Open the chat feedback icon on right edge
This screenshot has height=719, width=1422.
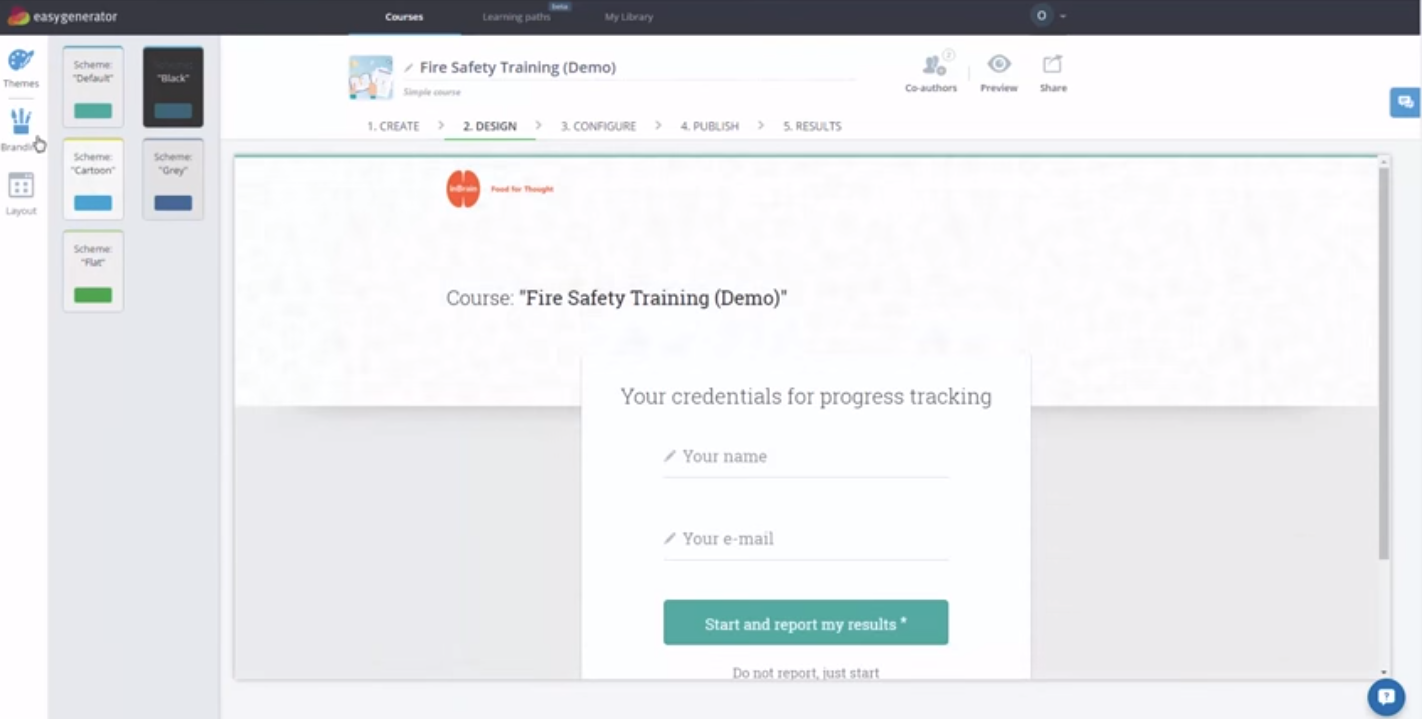(x=1405, y=102)
